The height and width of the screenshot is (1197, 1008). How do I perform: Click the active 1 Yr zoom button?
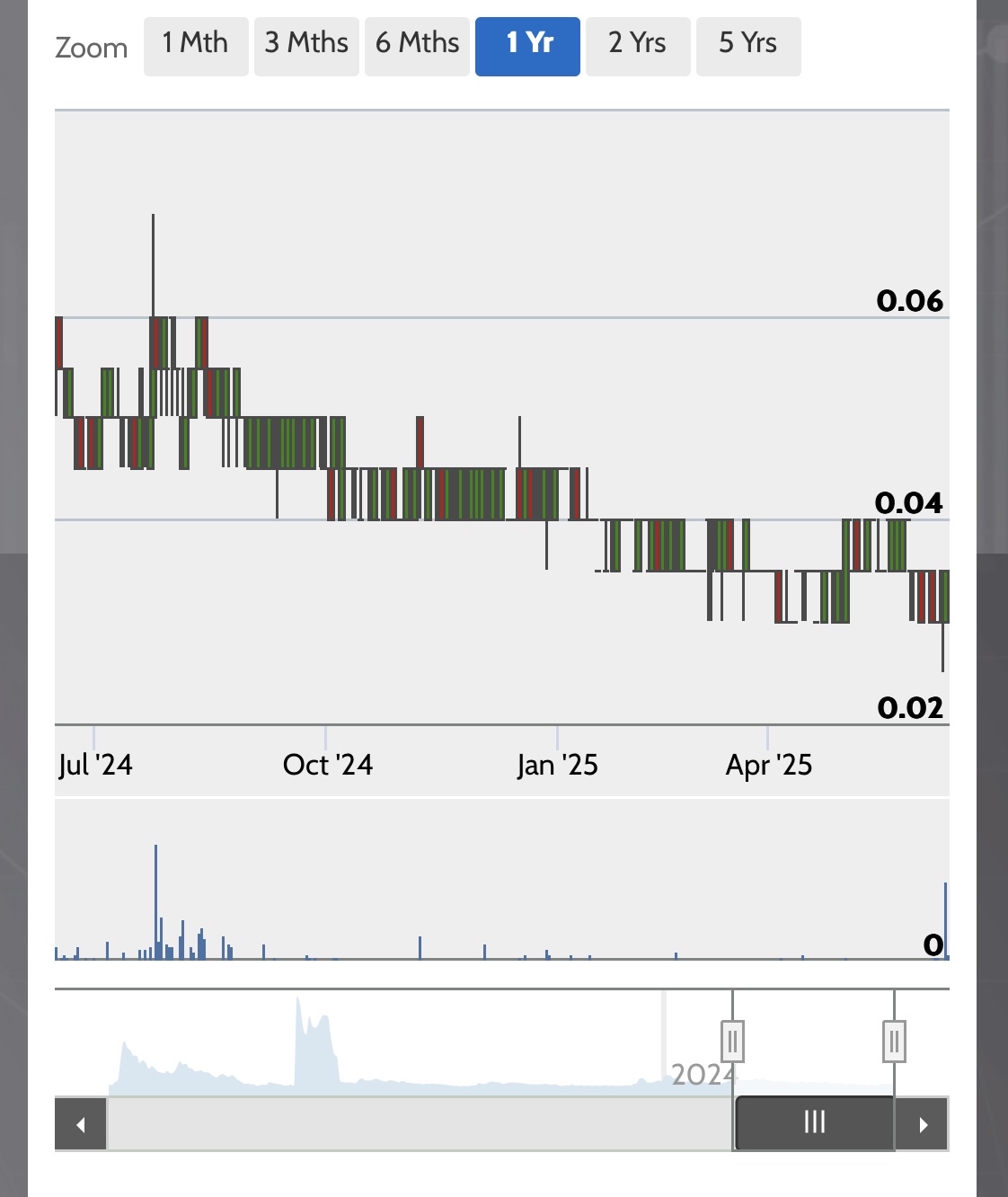[x=527, y=47]
